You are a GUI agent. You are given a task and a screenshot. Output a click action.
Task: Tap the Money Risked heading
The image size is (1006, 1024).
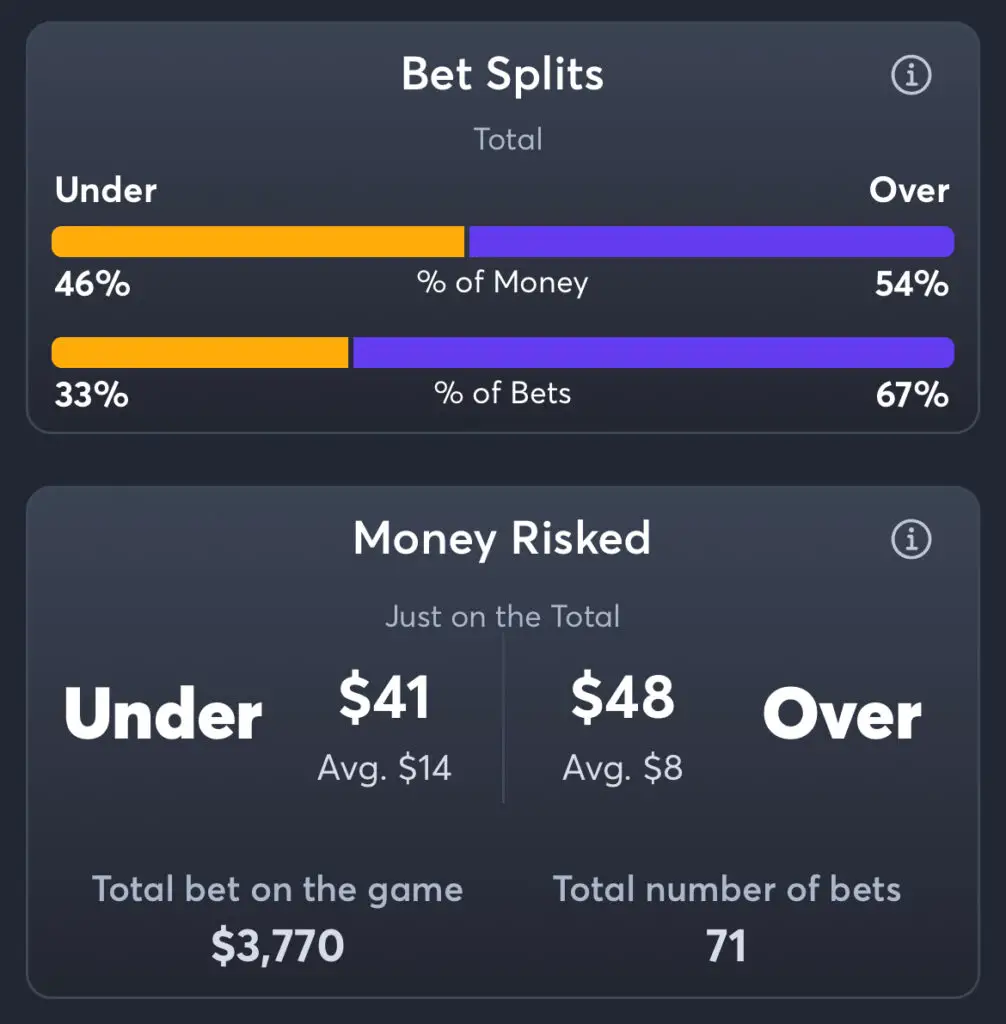point(502,539)
